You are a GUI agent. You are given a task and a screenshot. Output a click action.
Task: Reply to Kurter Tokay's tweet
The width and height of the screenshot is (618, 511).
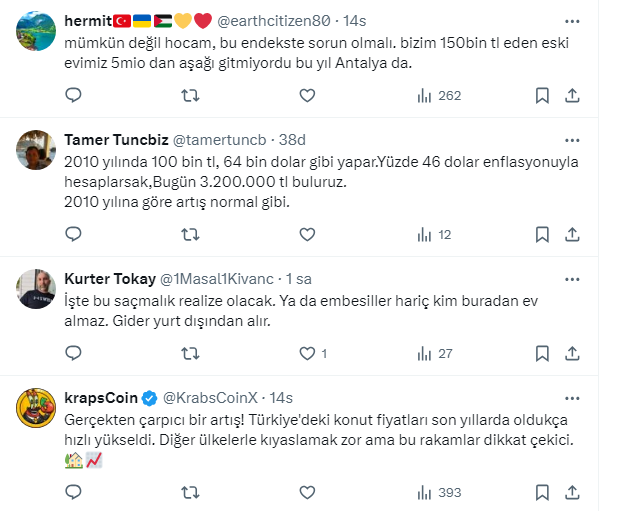pyautogui.click(x=73, y=353)
